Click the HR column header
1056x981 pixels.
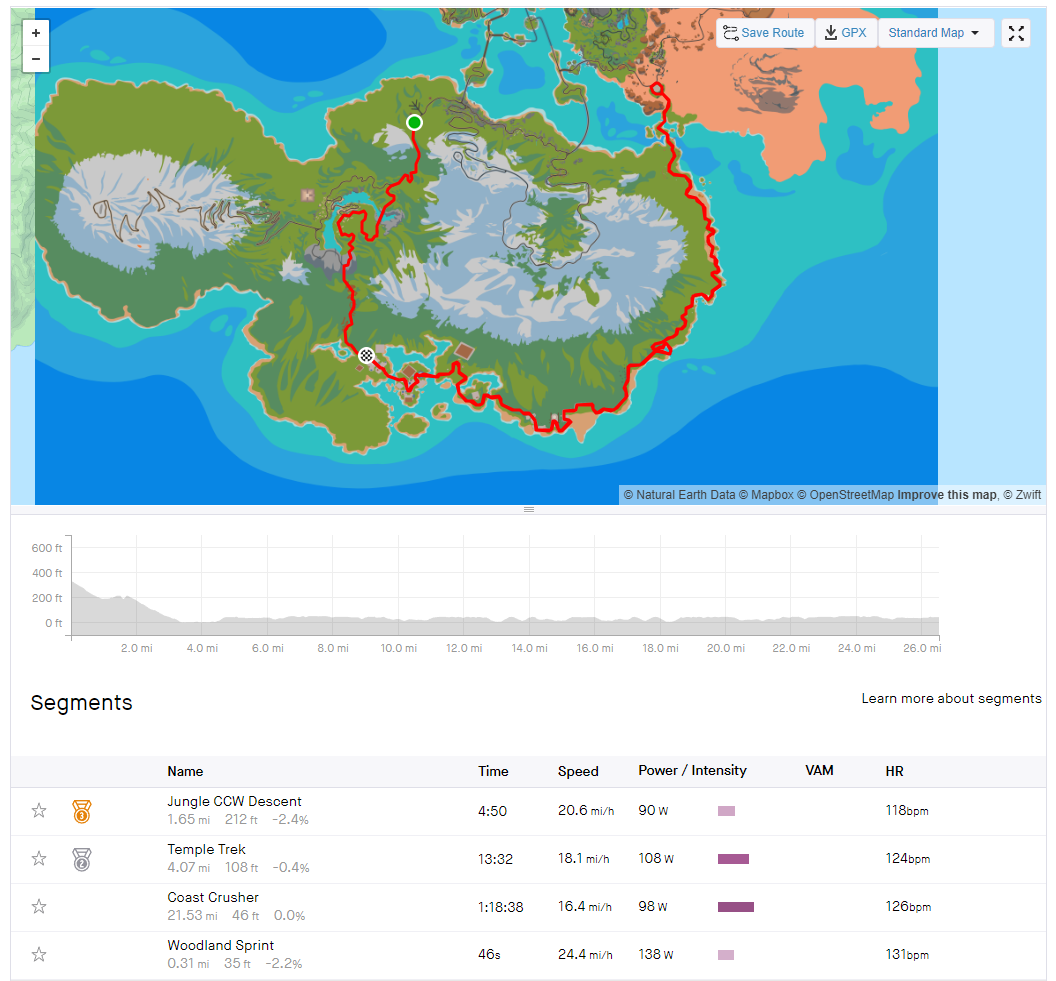point(894,772)
